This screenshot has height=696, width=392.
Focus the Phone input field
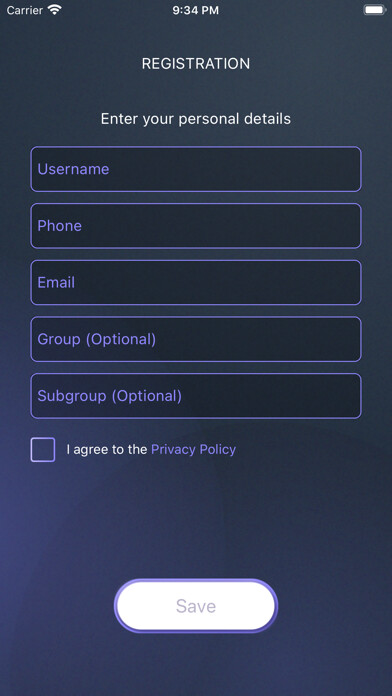(x=196, y=226)
